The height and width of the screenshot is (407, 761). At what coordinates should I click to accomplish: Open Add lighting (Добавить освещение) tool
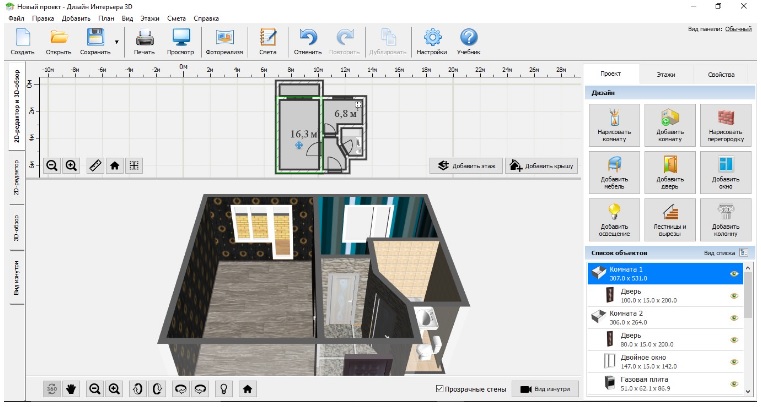pyautogui.click(x=616, y=216)
